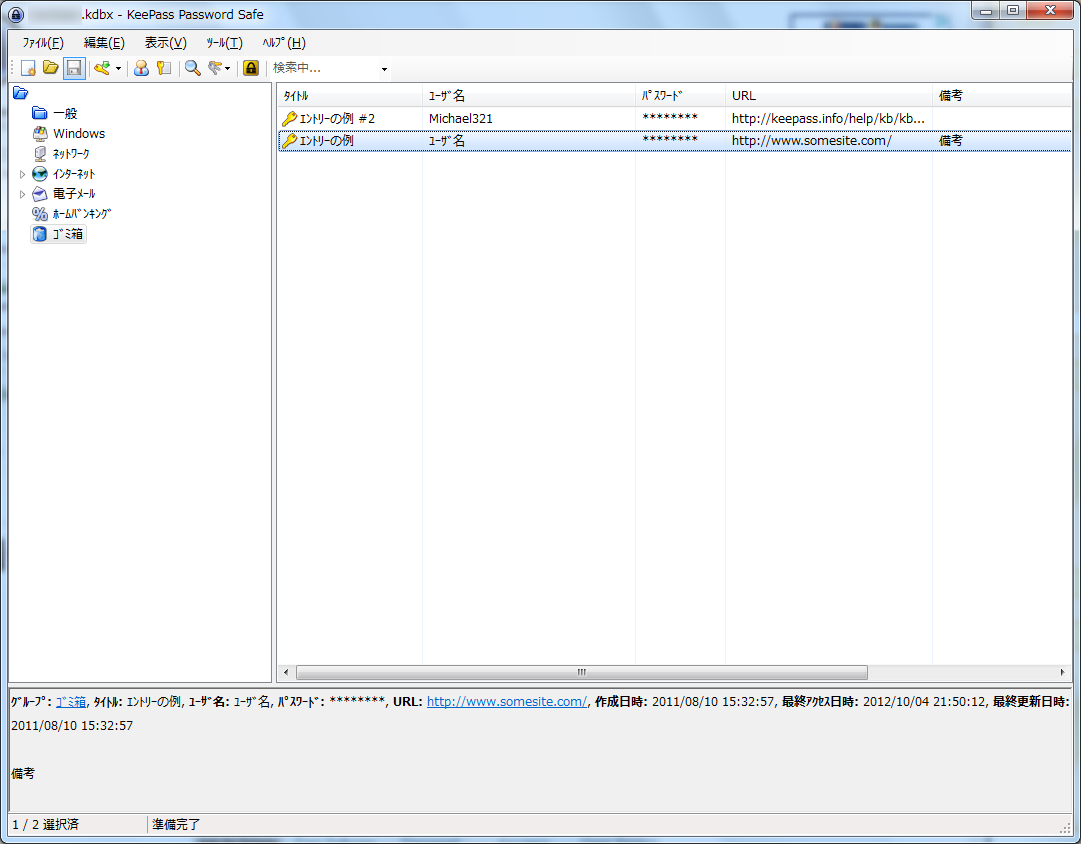
Task: Open the Add Entry dropdown arrow
Action: [x=119, y=68]
